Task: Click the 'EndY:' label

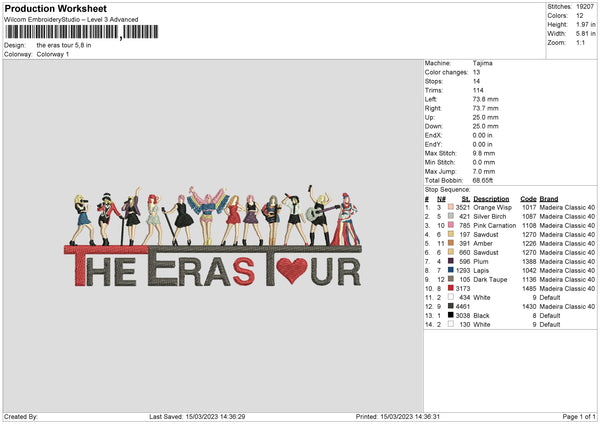Action: point(433,144)
